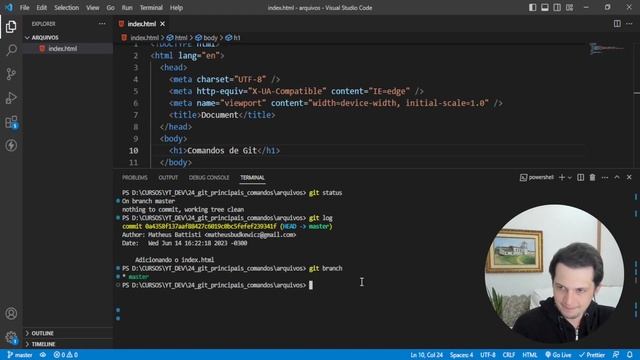The width and height of the screenshot is (640, 360).
Task: Click line 10 h1 code text
Action: point(224,151)
